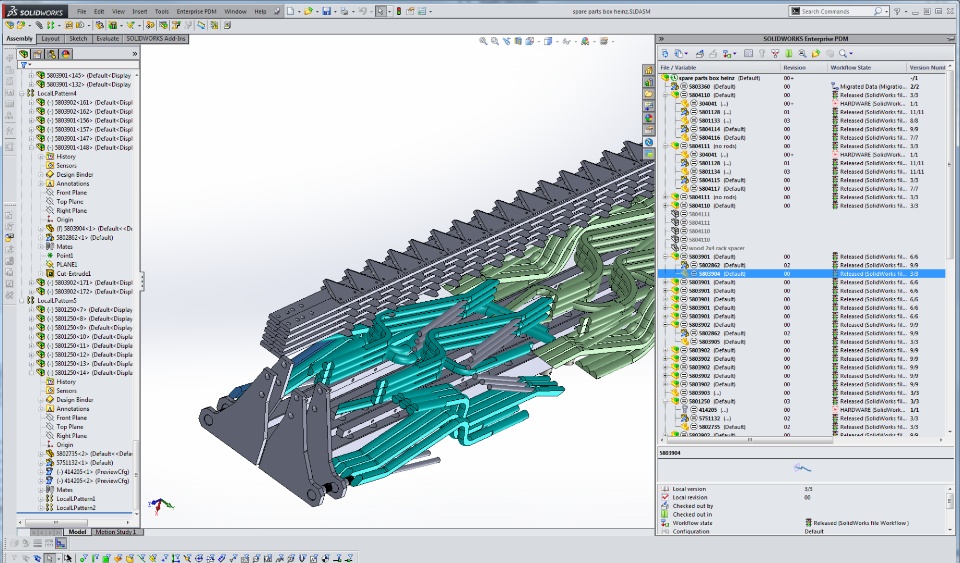Click the Section View icon

point(518,41)
